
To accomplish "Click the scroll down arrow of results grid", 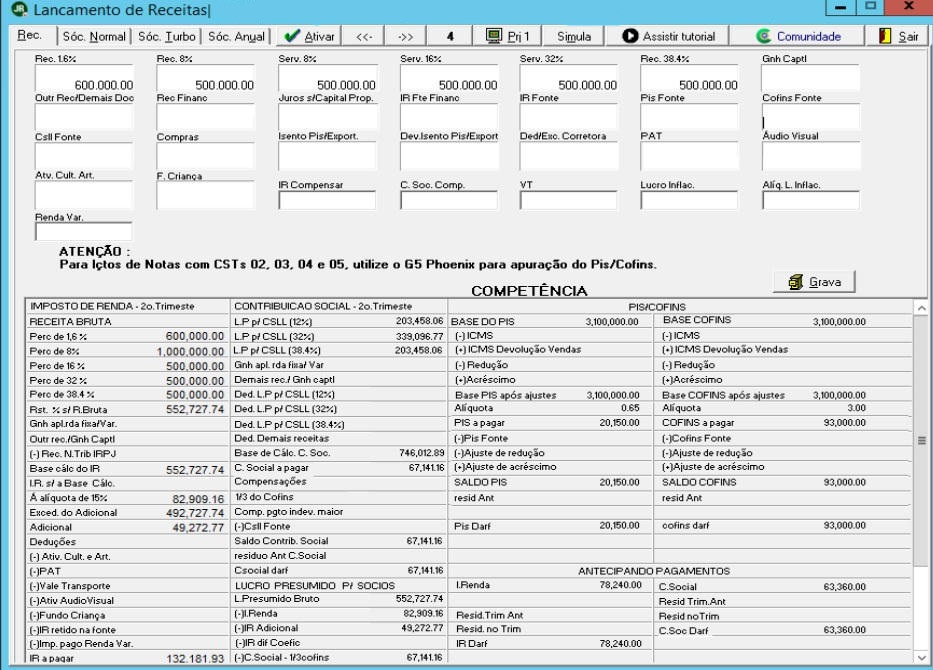I will 921,658.
